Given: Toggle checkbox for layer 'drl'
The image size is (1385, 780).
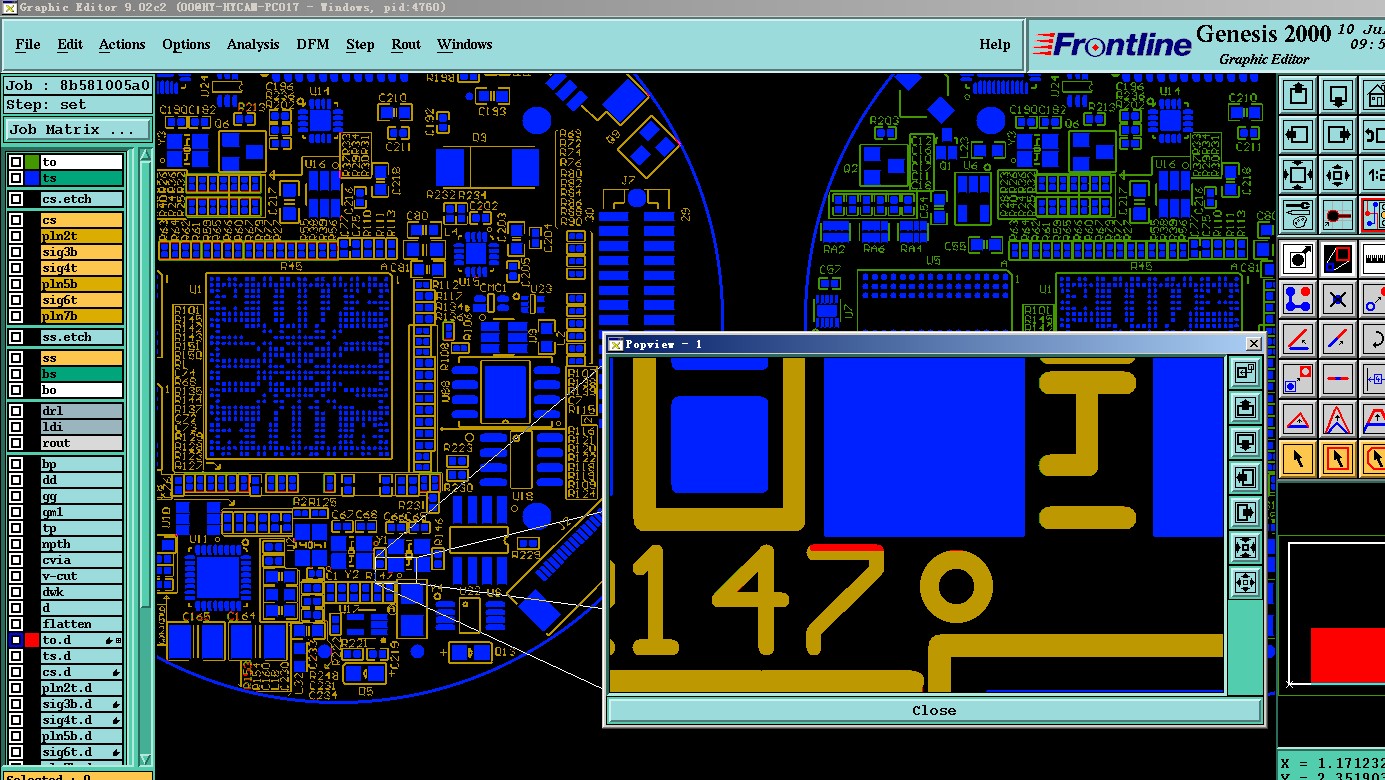Looking at the screenshot, I should (16, 411).
